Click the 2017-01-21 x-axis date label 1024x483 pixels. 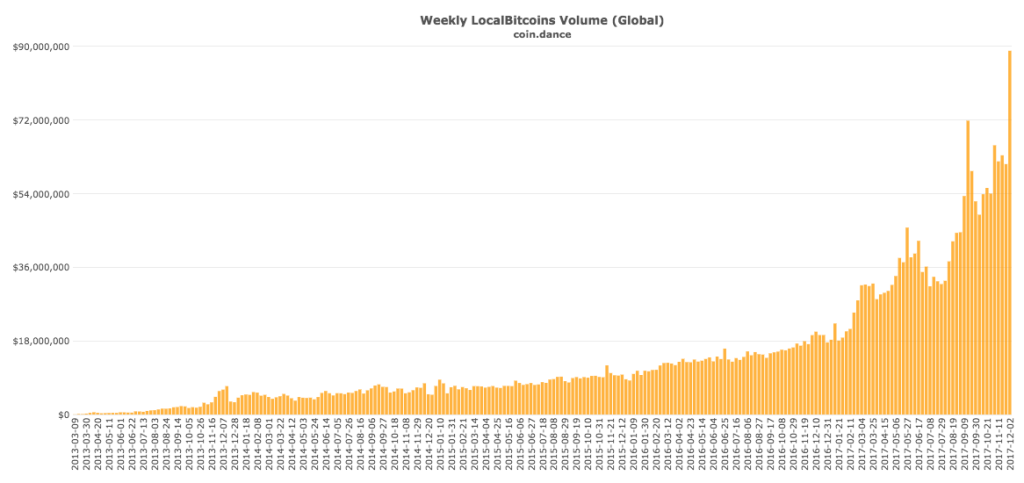[x=838, y=446]
